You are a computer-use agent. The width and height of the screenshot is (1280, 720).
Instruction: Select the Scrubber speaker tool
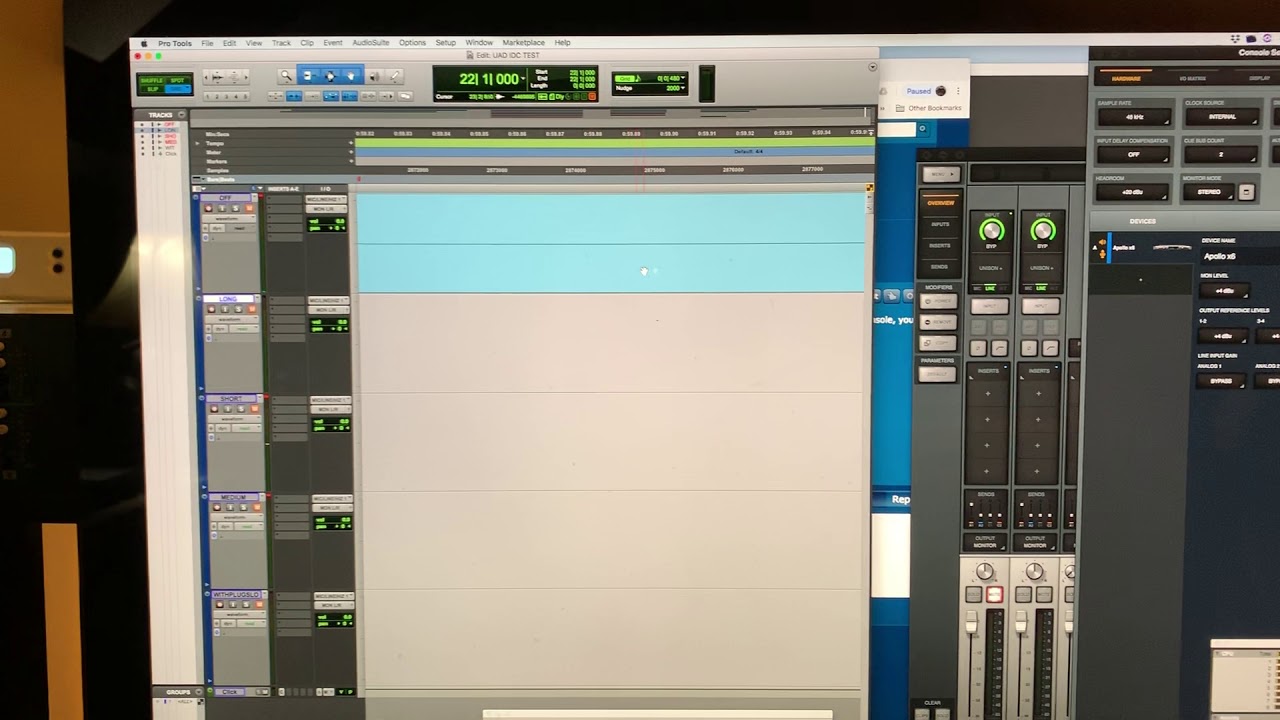(x=373, y=76)
